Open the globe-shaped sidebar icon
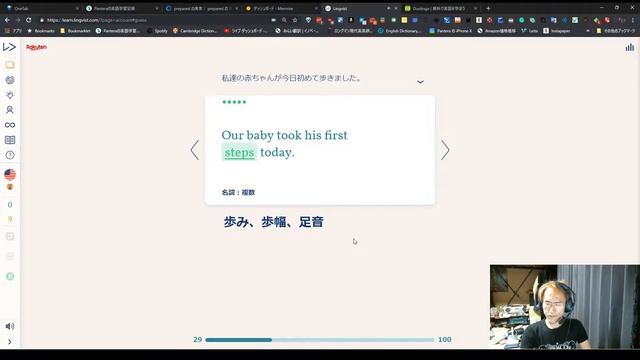 pos(10,80)
